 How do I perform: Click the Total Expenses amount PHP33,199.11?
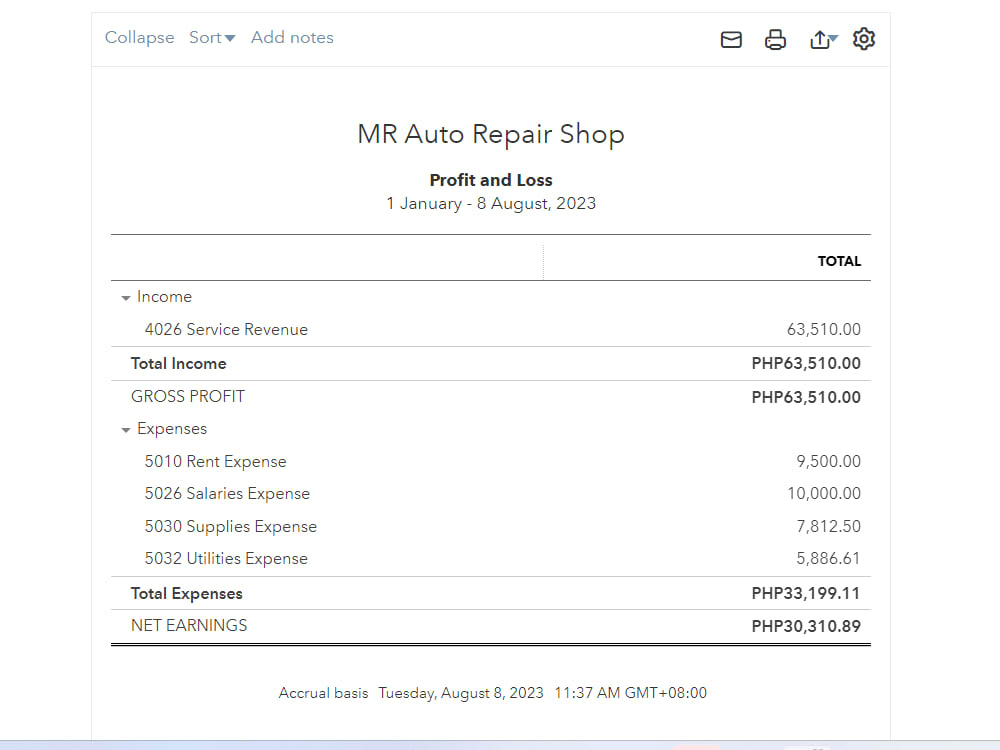tap(806, 593)
